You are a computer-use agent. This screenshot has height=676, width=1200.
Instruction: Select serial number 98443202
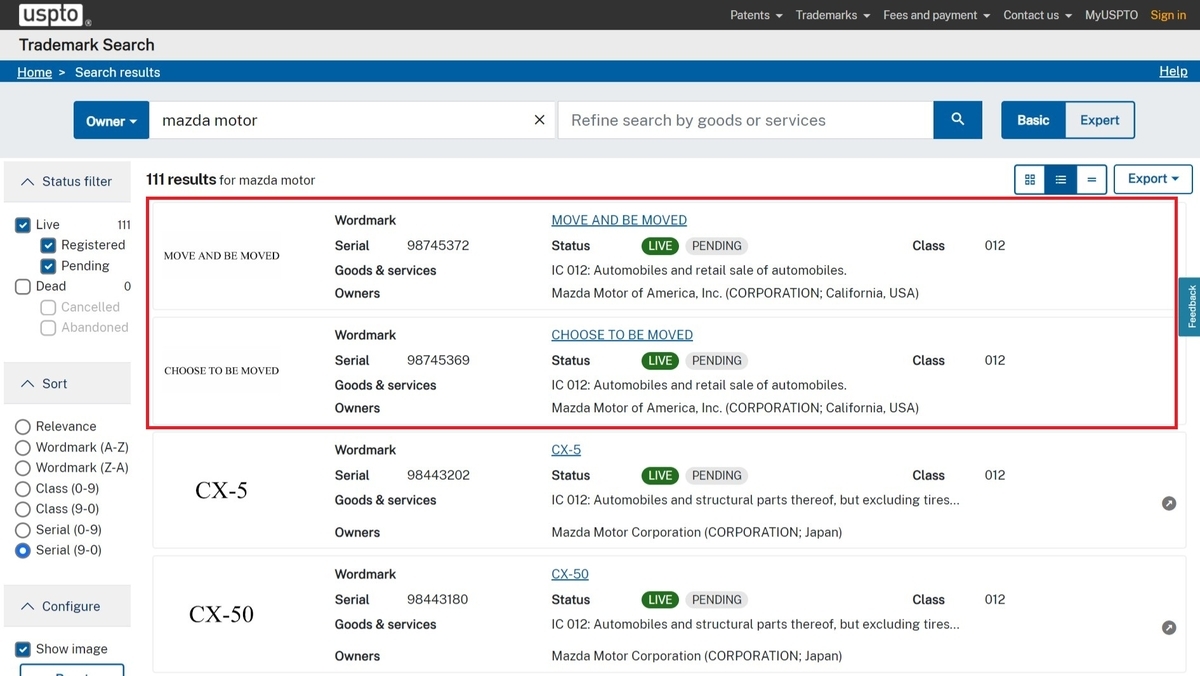click(438, 475)
